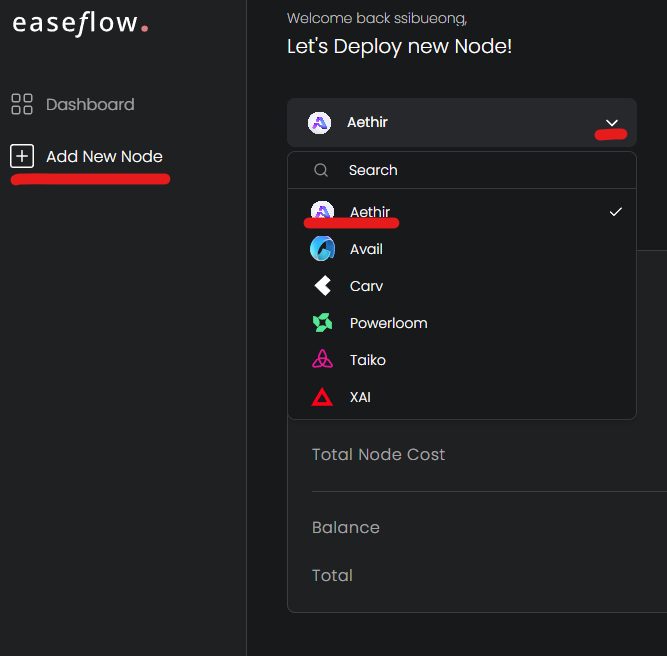Click the Let's Deploy new Node heading
667x656 pixels.
coord(399,46)
